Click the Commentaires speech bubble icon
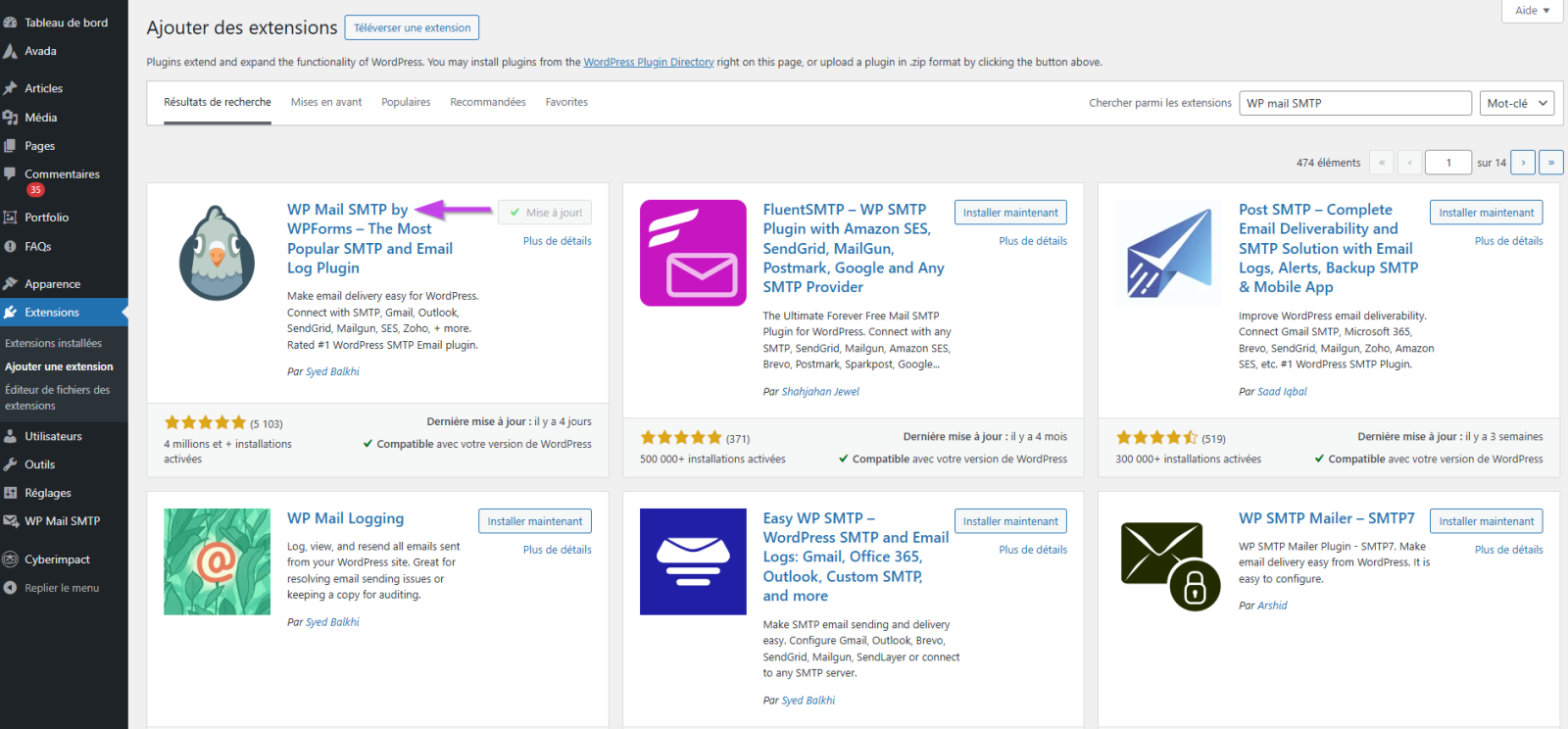This screenshot has width=1568, height=729. (11, 174)
